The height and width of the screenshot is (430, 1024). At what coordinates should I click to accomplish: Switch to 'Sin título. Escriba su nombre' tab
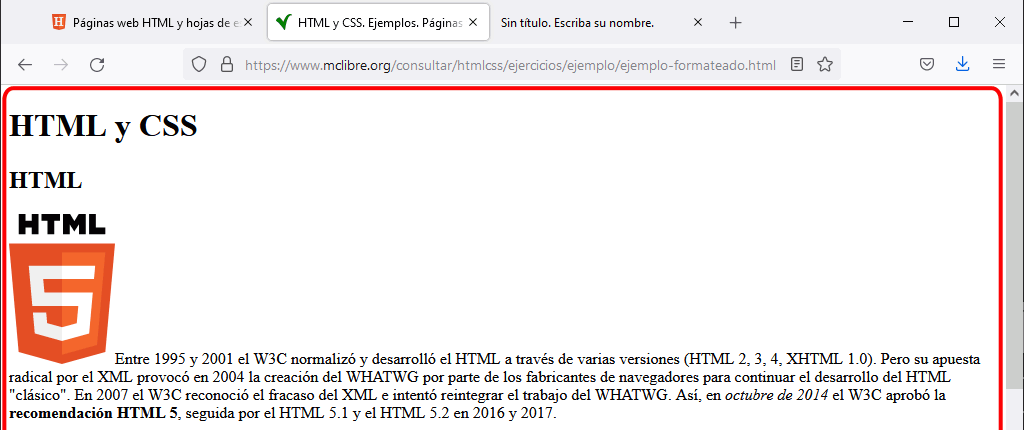pyautogui.click(x=603, y=23)
